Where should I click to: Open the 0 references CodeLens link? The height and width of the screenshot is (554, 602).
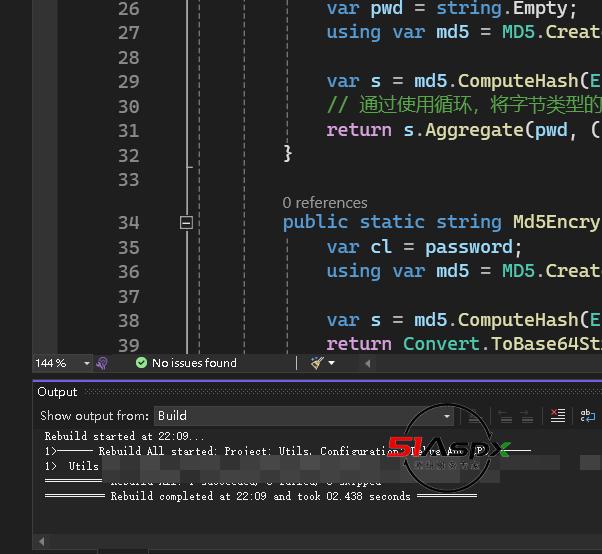point(325,203)
